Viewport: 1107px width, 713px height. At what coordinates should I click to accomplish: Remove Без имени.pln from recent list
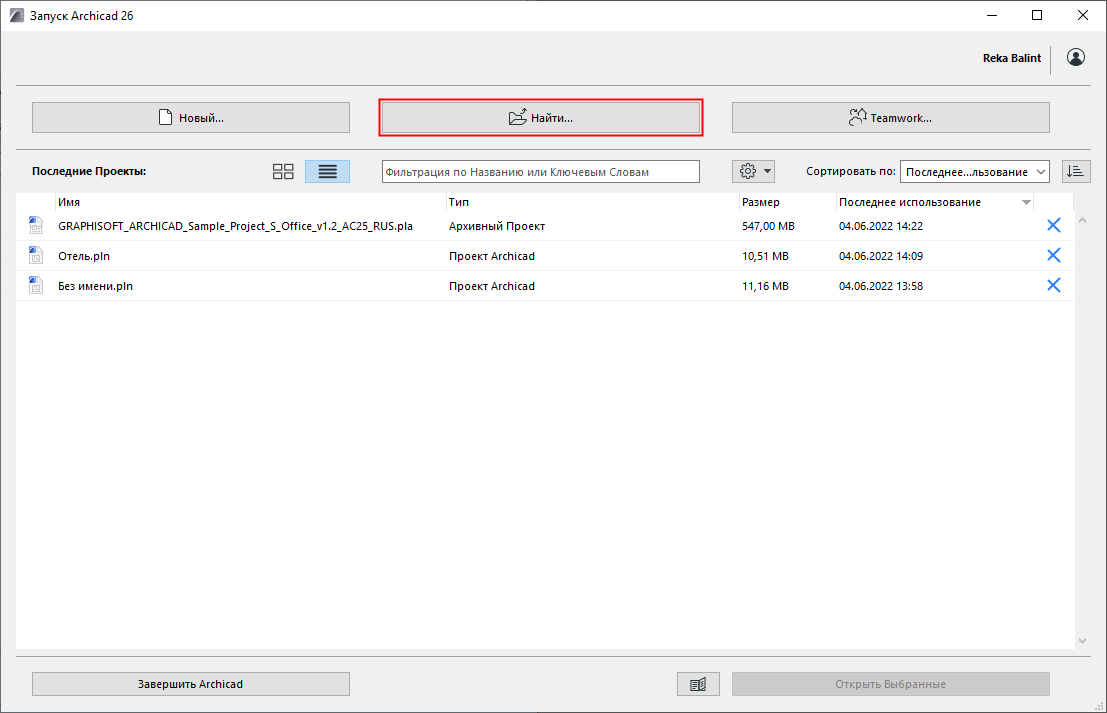pos(1053,285)
